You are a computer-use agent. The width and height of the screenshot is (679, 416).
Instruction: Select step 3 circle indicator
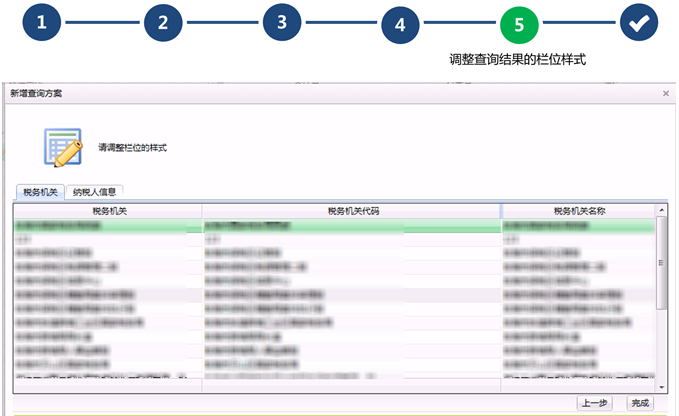(282, 23)
